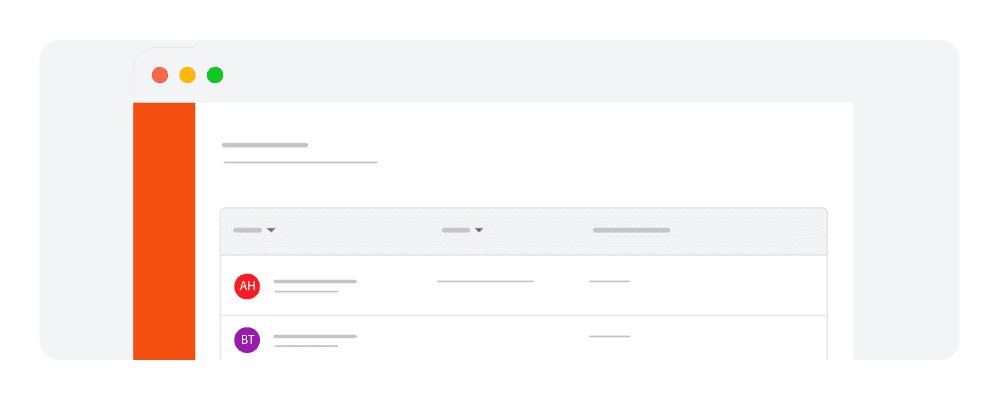Screen dimensions: 1000x400
Task: Click the orange left sidebar
Action: (164, 230)
